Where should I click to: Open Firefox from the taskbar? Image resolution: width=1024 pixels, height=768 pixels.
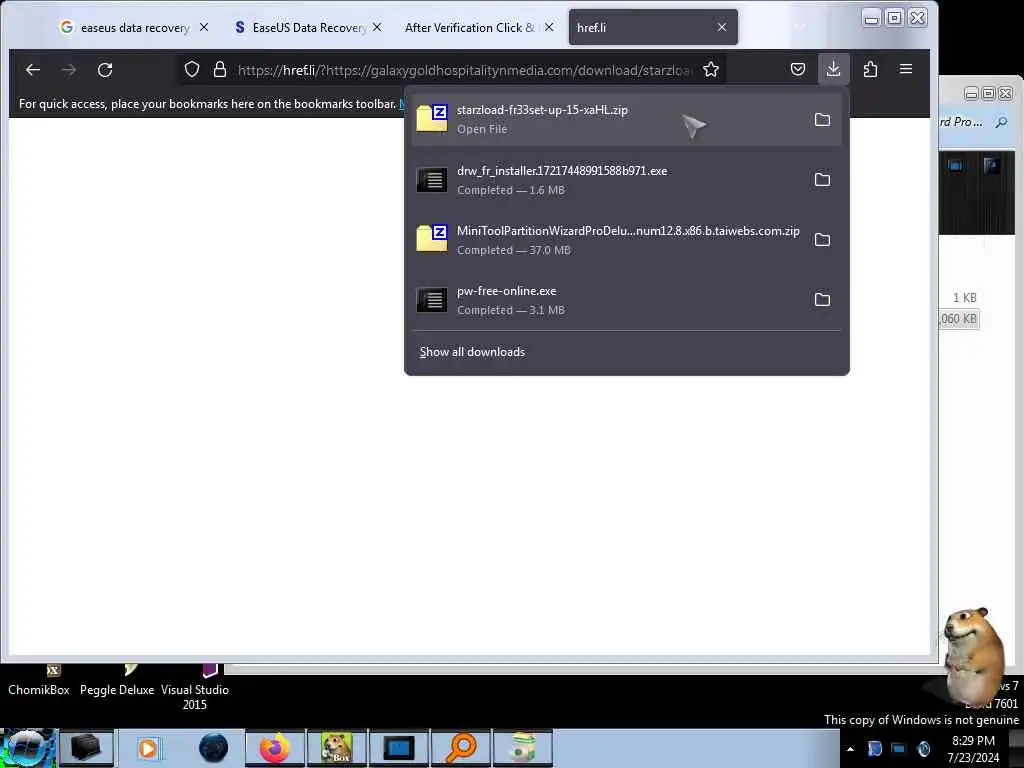[275, 748]
